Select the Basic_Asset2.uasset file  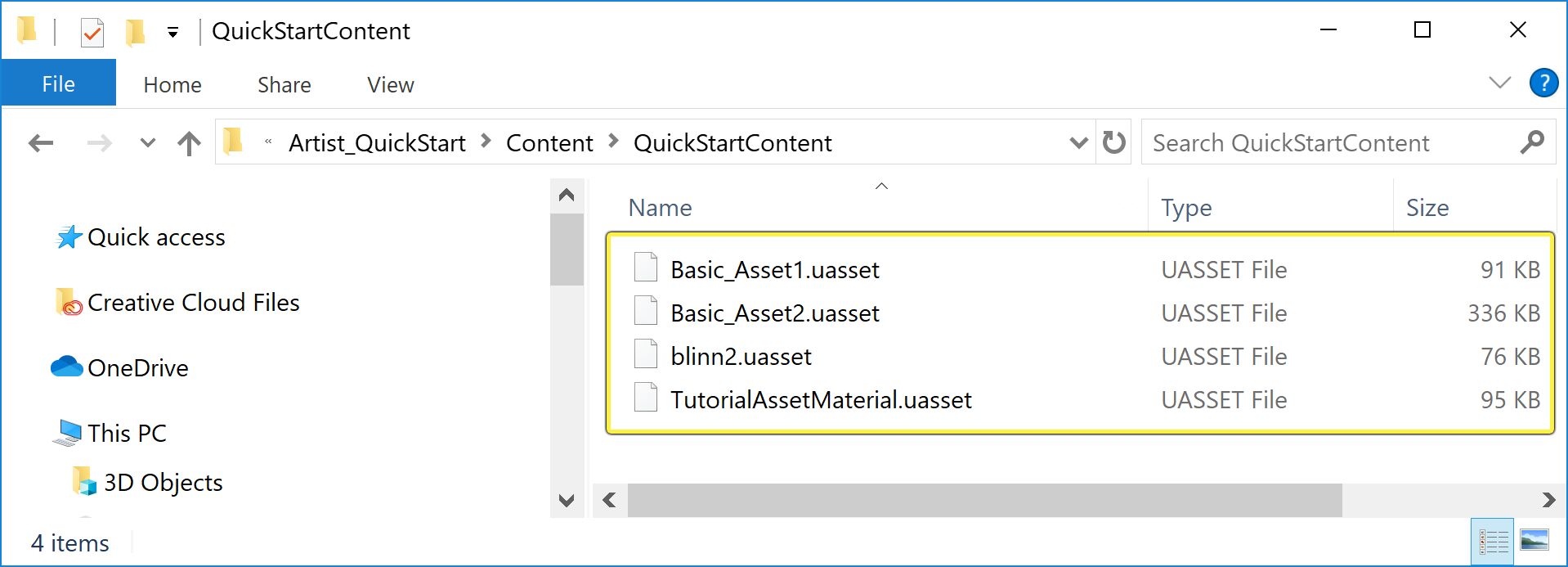(x=774, y=313)
